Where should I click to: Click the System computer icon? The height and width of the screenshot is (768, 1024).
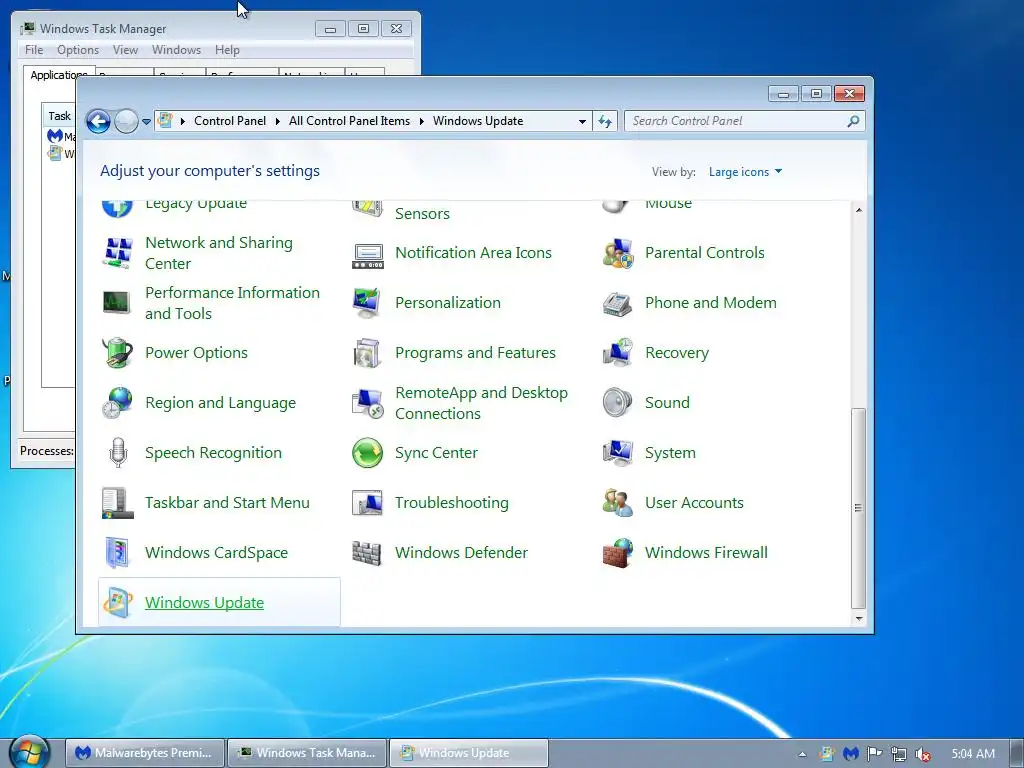(618, 453)
